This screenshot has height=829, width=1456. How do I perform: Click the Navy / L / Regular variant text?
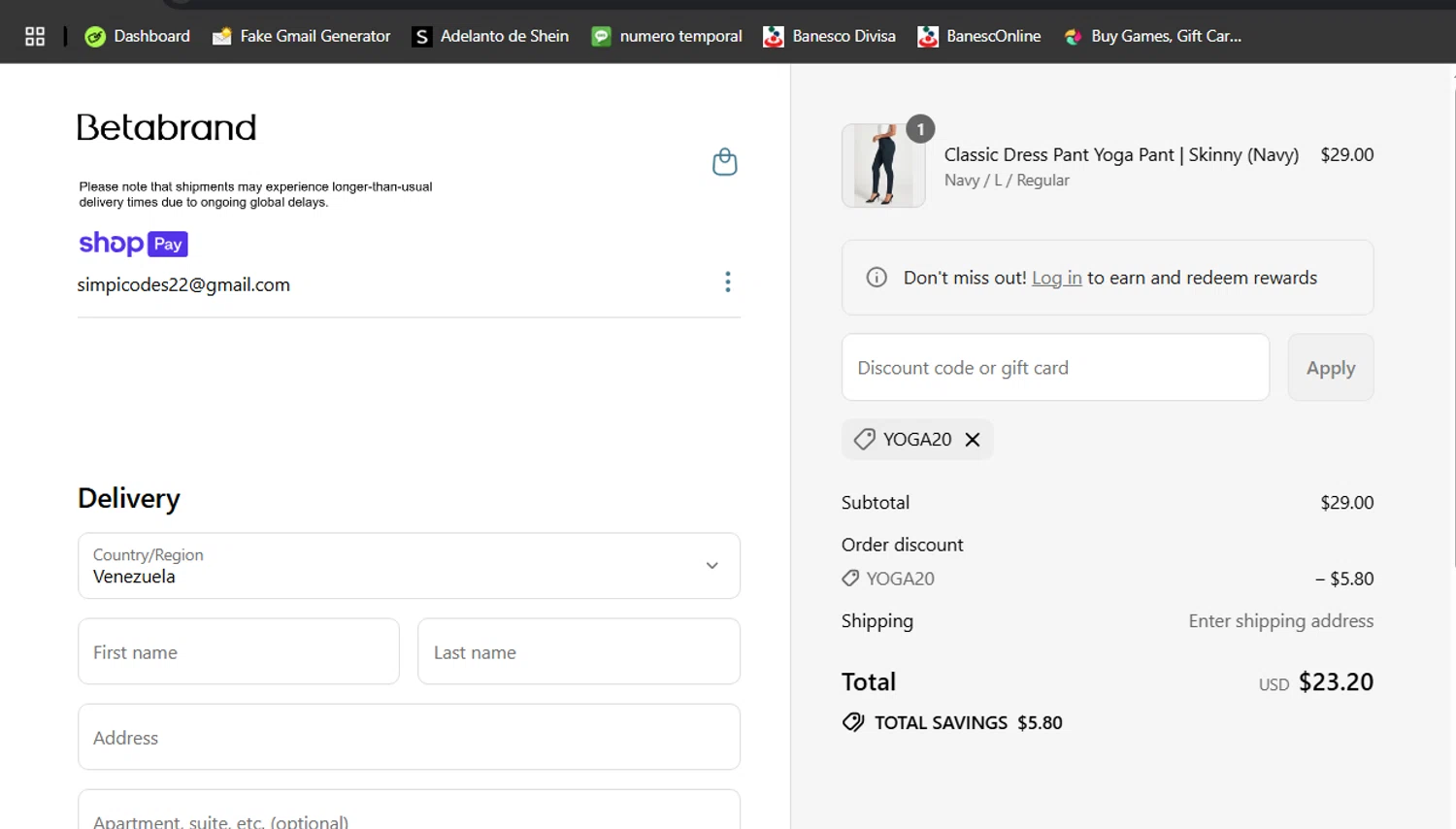(x=1007, y=181)
